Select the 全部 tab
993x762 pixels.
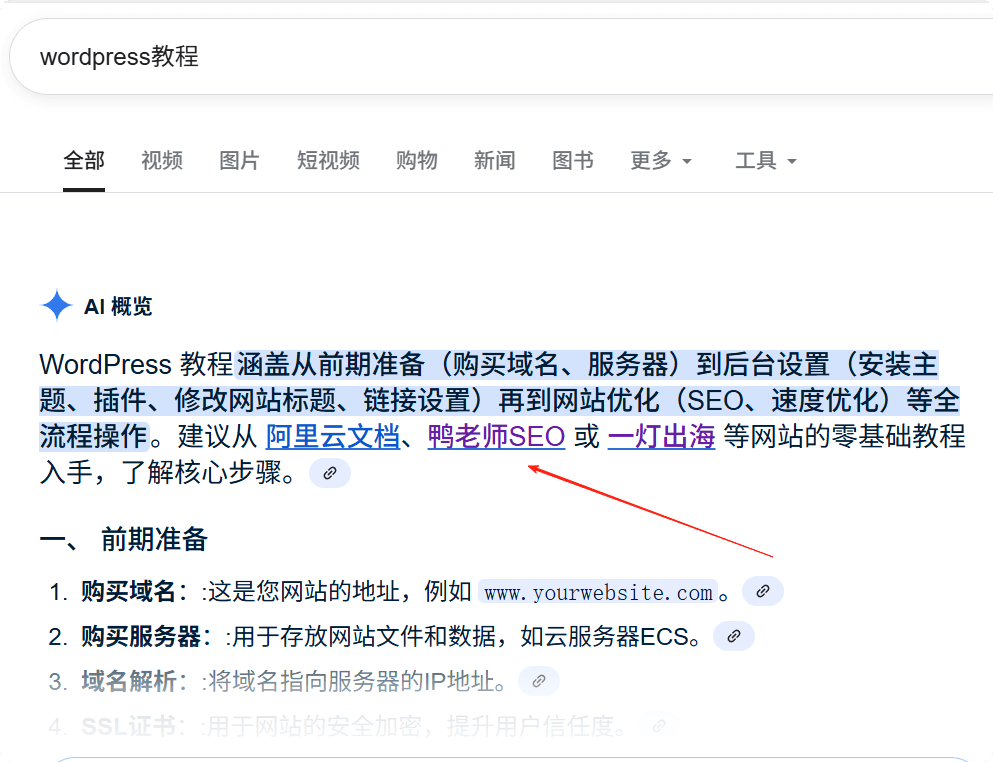point(84,161)
